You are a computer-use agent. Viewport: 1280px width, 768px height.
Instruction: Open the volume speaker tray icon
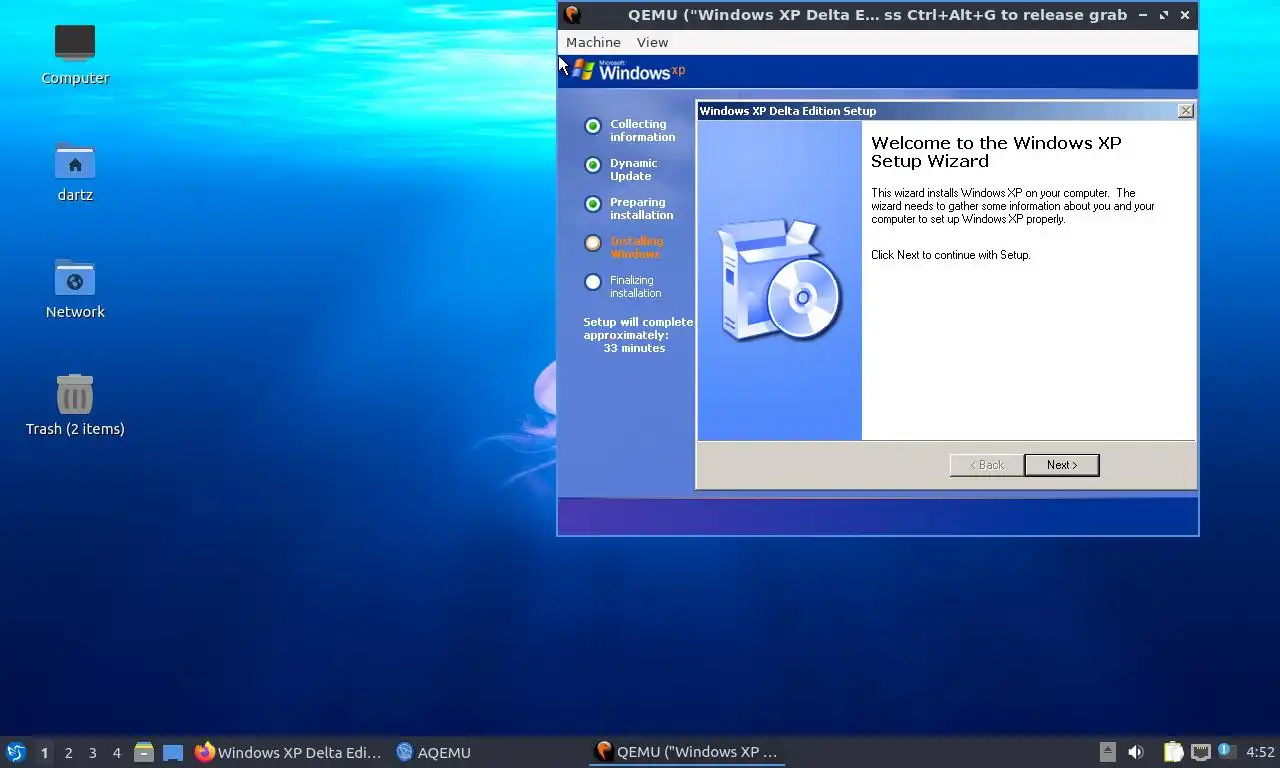pos(1136,752)
